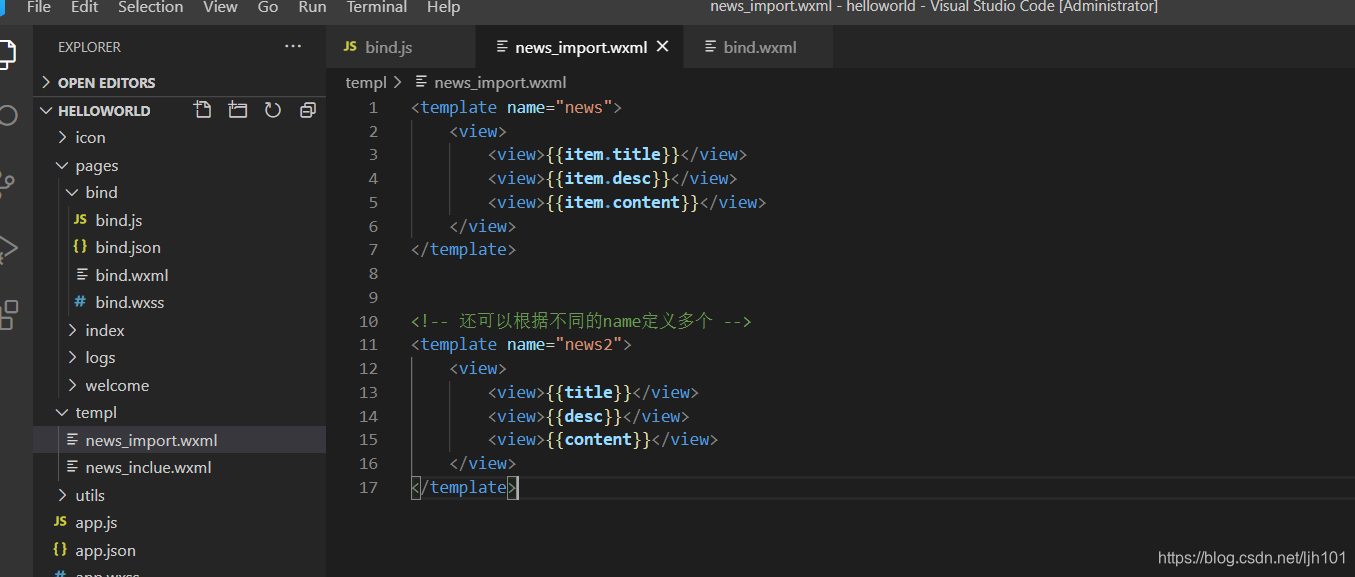Click the {{item.content}} expression on line 5
The width and height of the screenshot is (1355, 577).
(623, 202)
